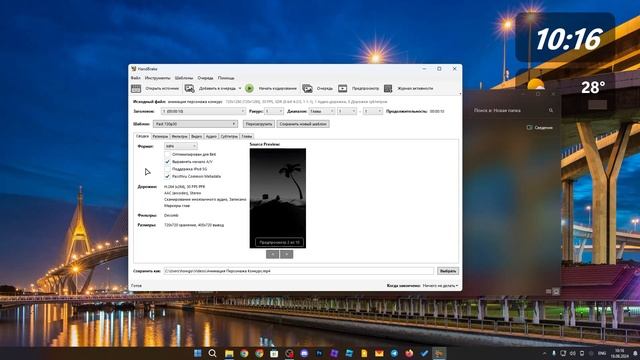Open the Когда закончено (When Done) dropdown

(440, 286)
